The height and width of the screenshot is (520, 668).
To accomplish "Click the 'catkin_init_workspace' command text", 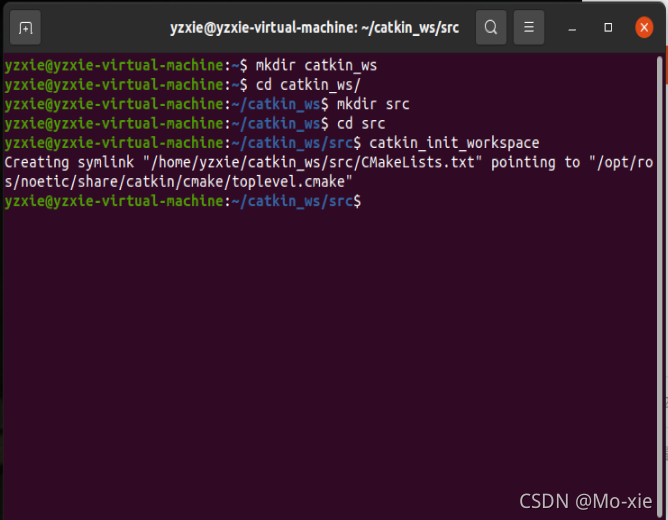I will coord(454,143).
